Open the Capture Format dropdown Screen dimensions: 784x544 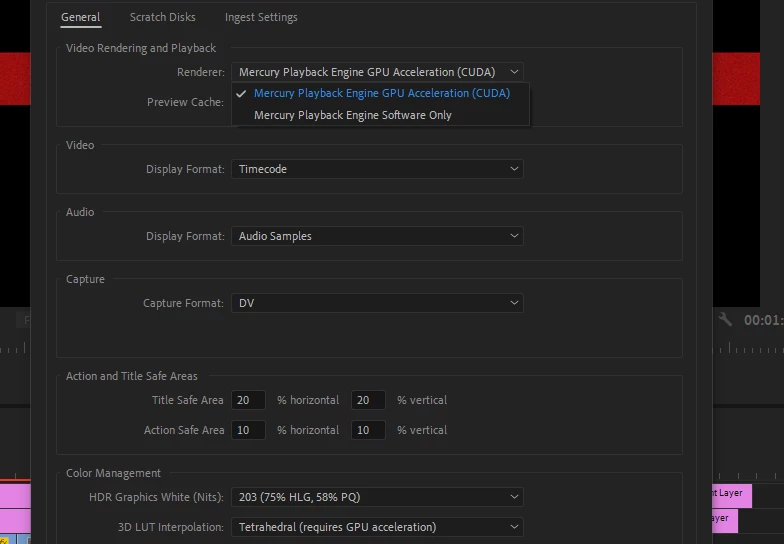(377, 303)
